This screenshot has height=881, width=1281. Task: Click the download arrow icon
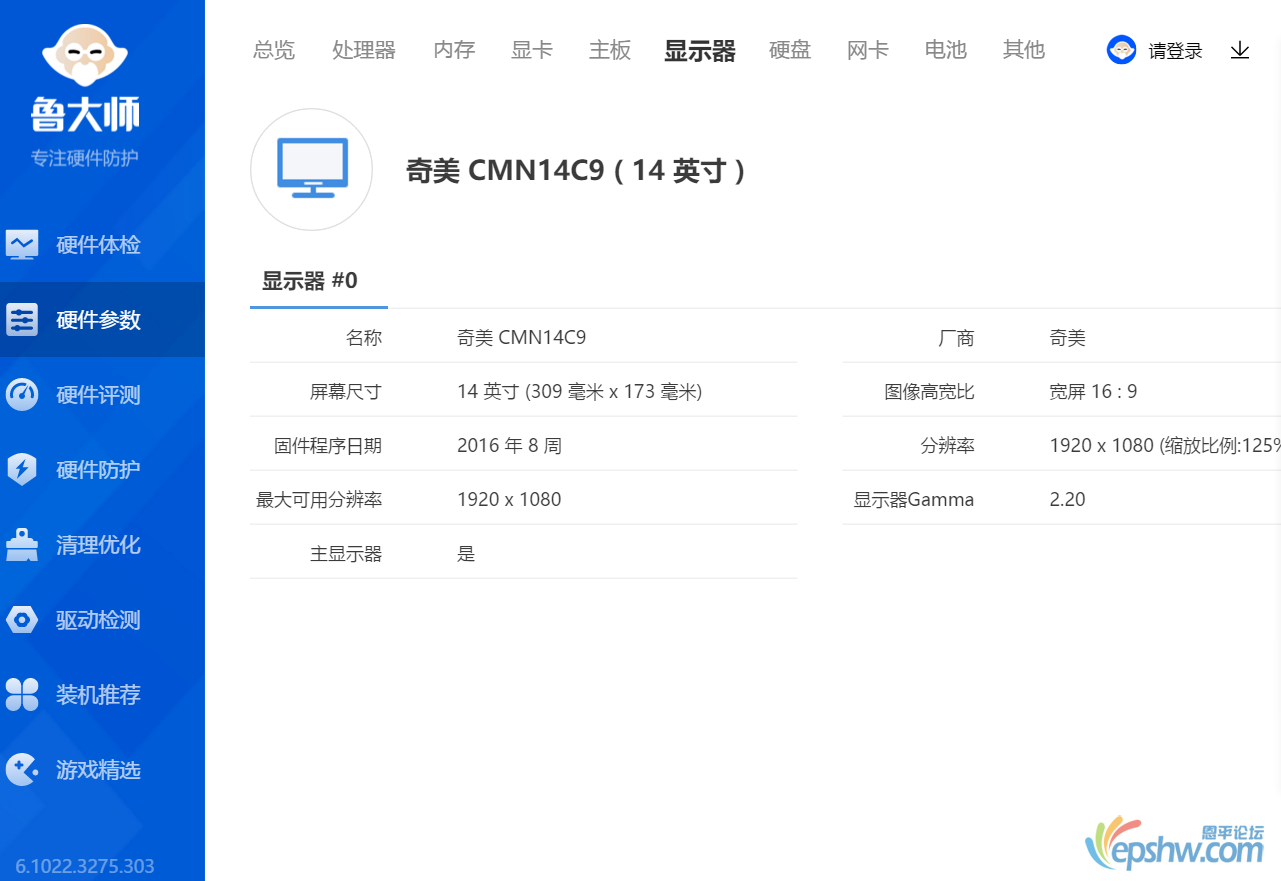coord(1240,50)
